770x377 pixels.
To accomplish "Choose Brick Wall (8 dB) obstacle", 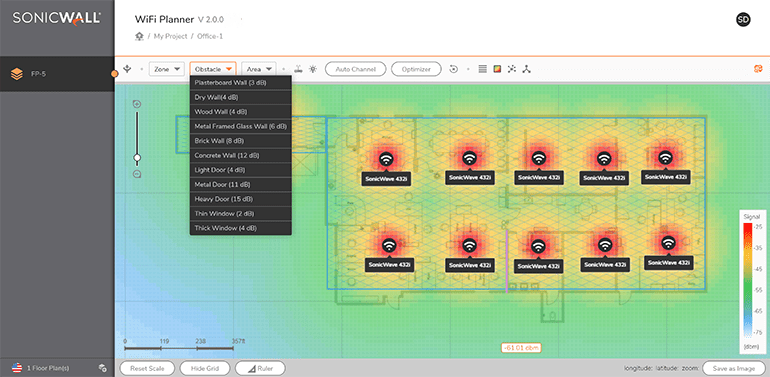I will (x=241, y=141).
